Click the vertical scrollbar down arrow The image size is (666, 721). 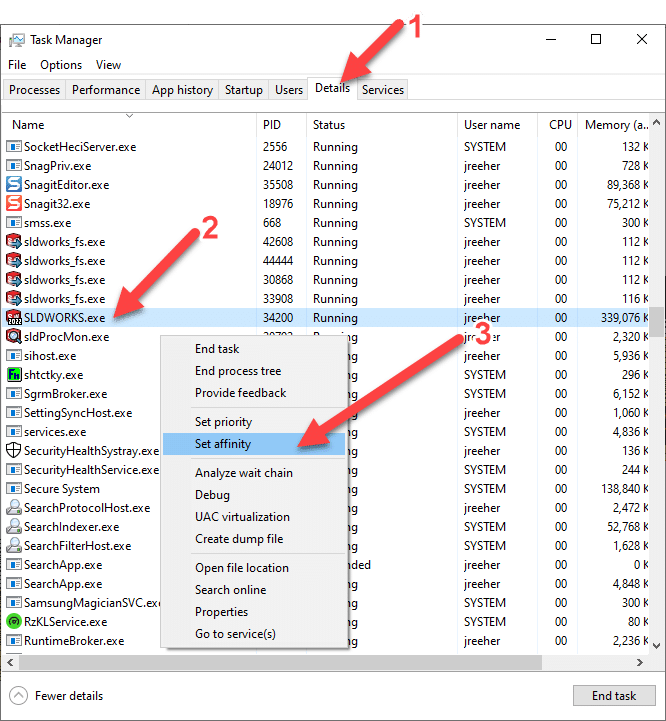coord(657,645)
